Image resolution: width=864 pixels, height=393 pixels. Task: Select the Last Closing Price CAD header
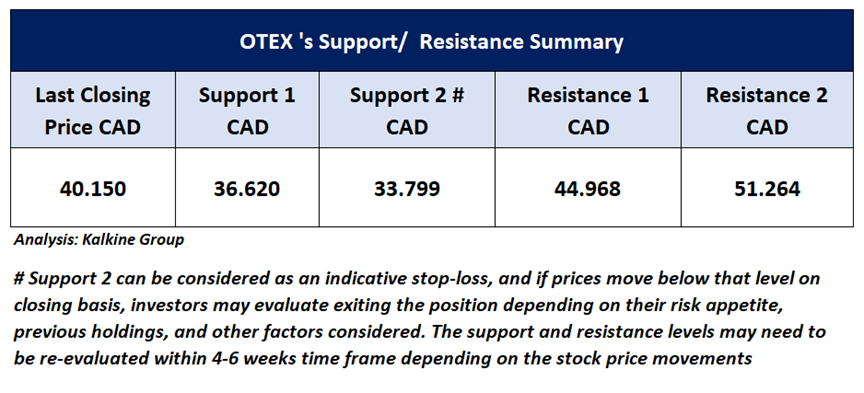click(x=93, y=111)
